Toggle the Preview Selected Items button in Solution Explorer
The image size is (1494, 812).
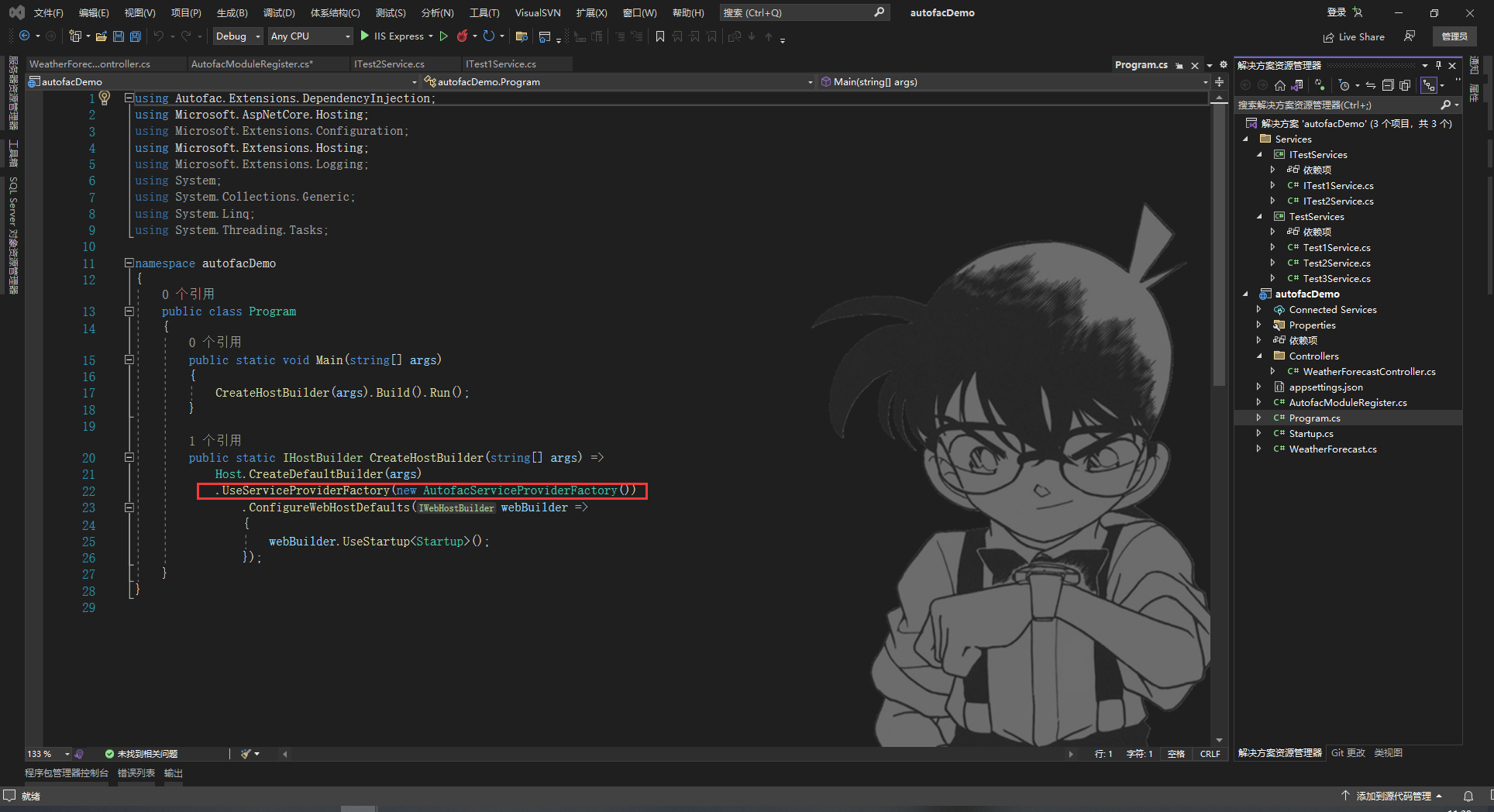pyautogui.click(x=1429, y=85)
